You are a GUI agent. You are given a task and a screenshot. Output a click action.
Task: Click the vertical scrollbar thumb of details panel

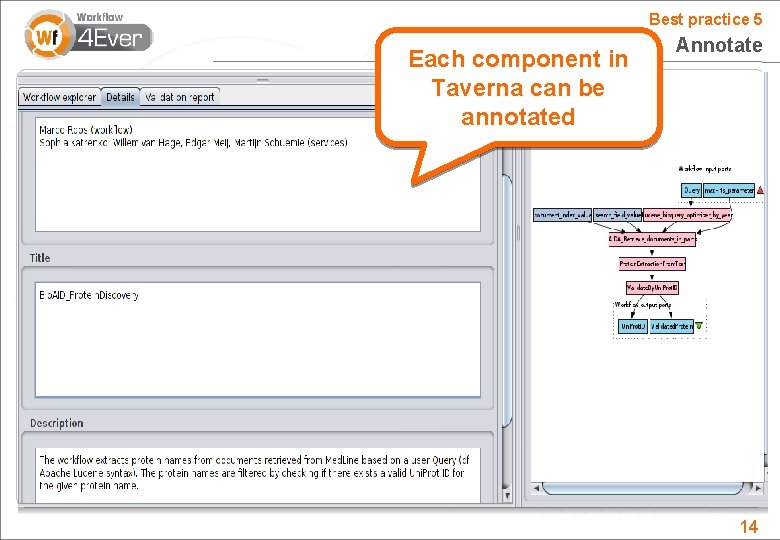click(x=507, y=301)
